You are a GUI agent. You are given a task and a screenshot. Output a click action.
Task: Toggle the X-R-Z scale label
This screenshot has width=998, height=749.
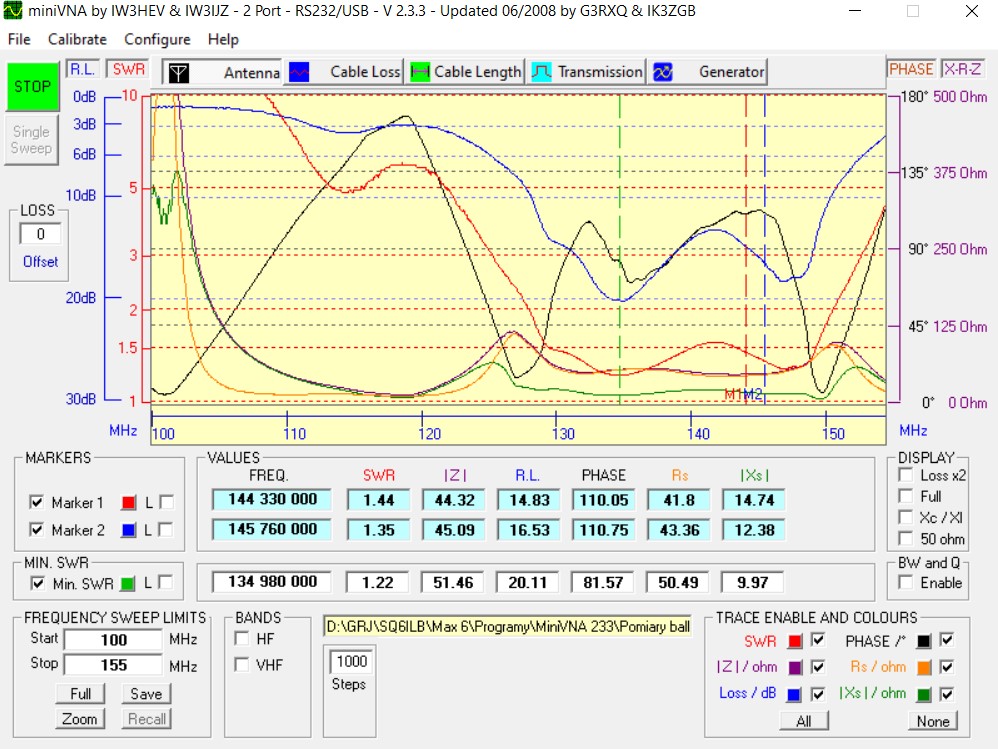coord(963,69)
